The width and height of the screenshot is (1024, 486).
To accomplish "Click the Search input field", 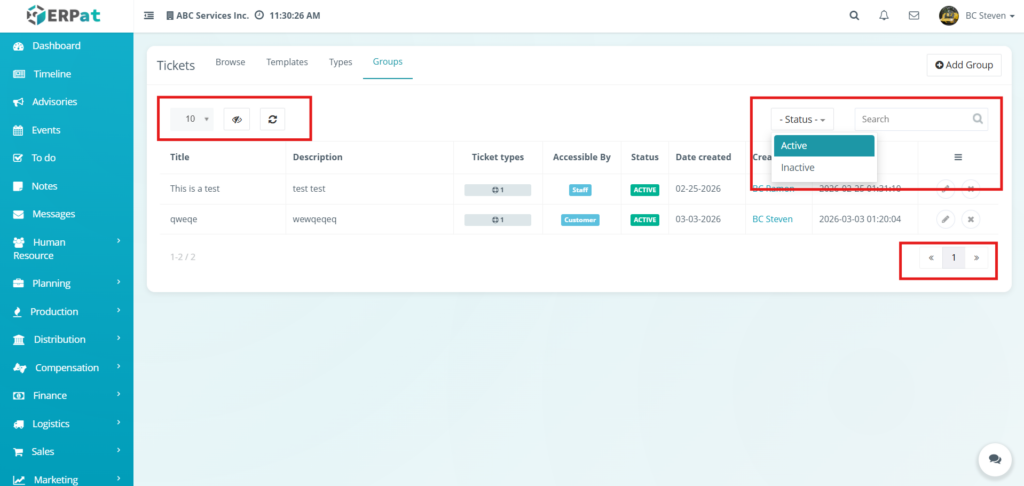I will 912,119.
